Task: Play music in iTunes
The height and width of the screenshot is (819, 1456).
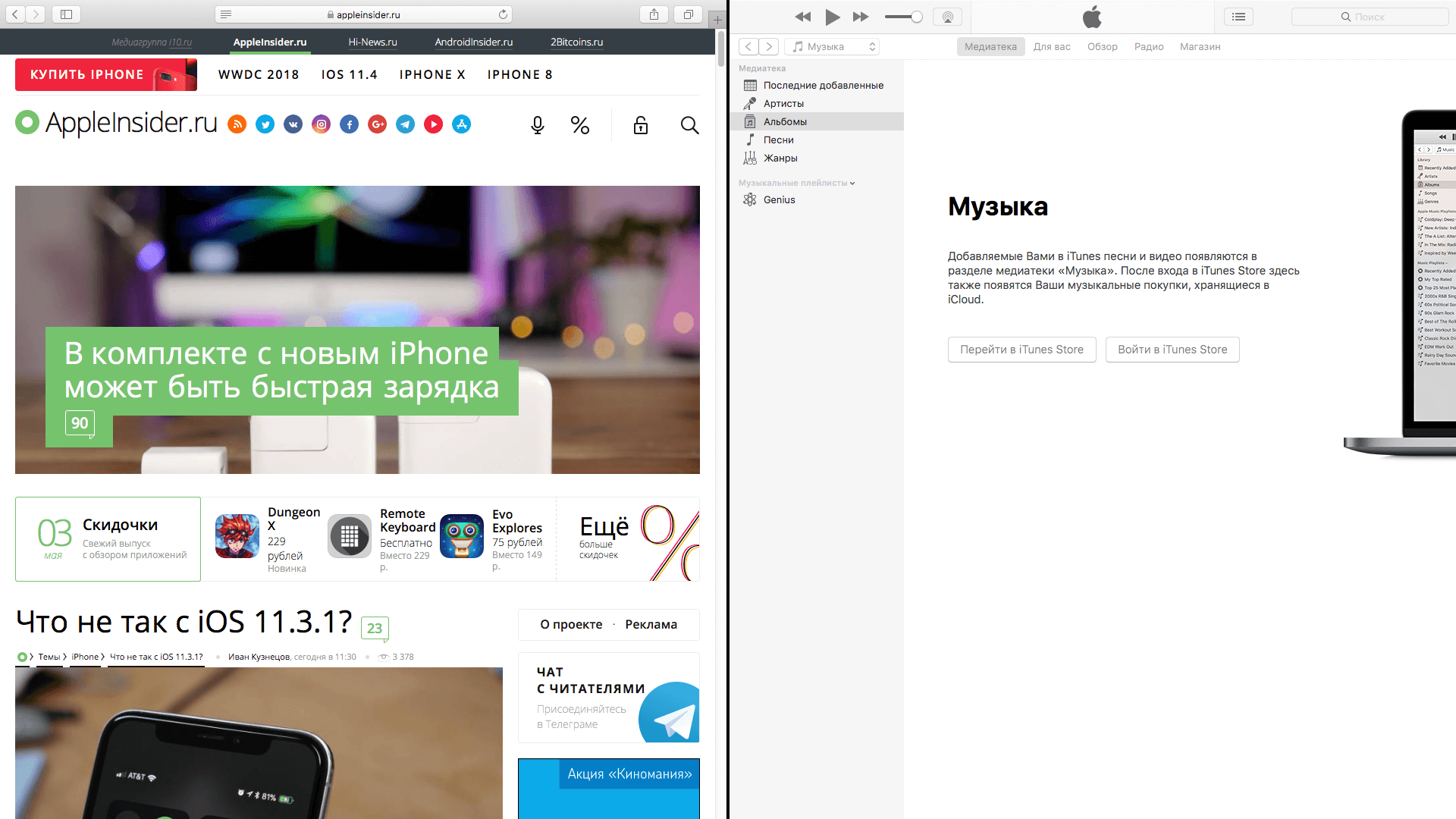Action: point(832,17)
